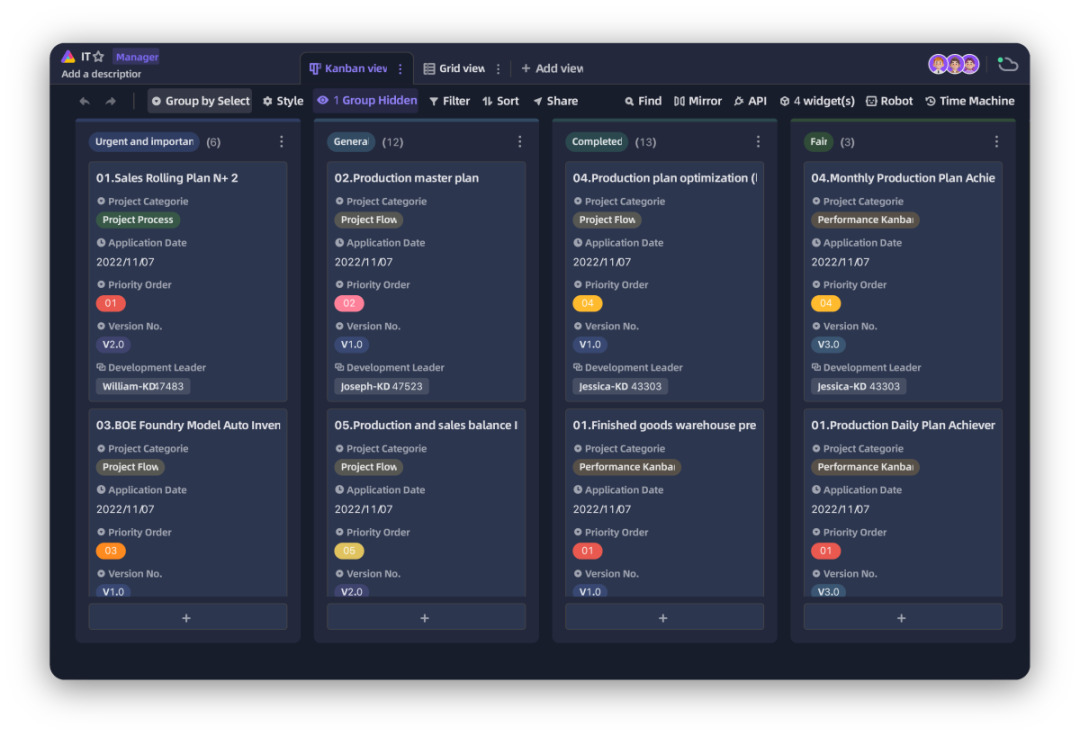Click the Fair group tag
The image size is (1080, 736).
point(818,142)
